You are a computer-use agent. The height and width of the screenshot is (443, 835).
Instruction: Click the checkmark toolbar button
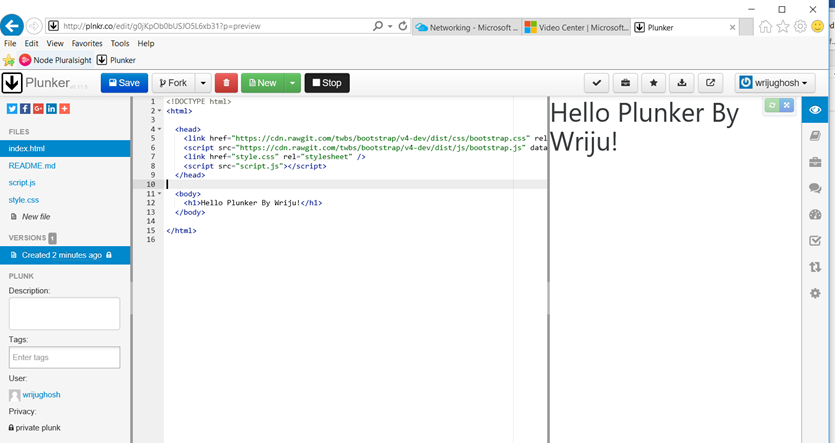click(596, 83)
